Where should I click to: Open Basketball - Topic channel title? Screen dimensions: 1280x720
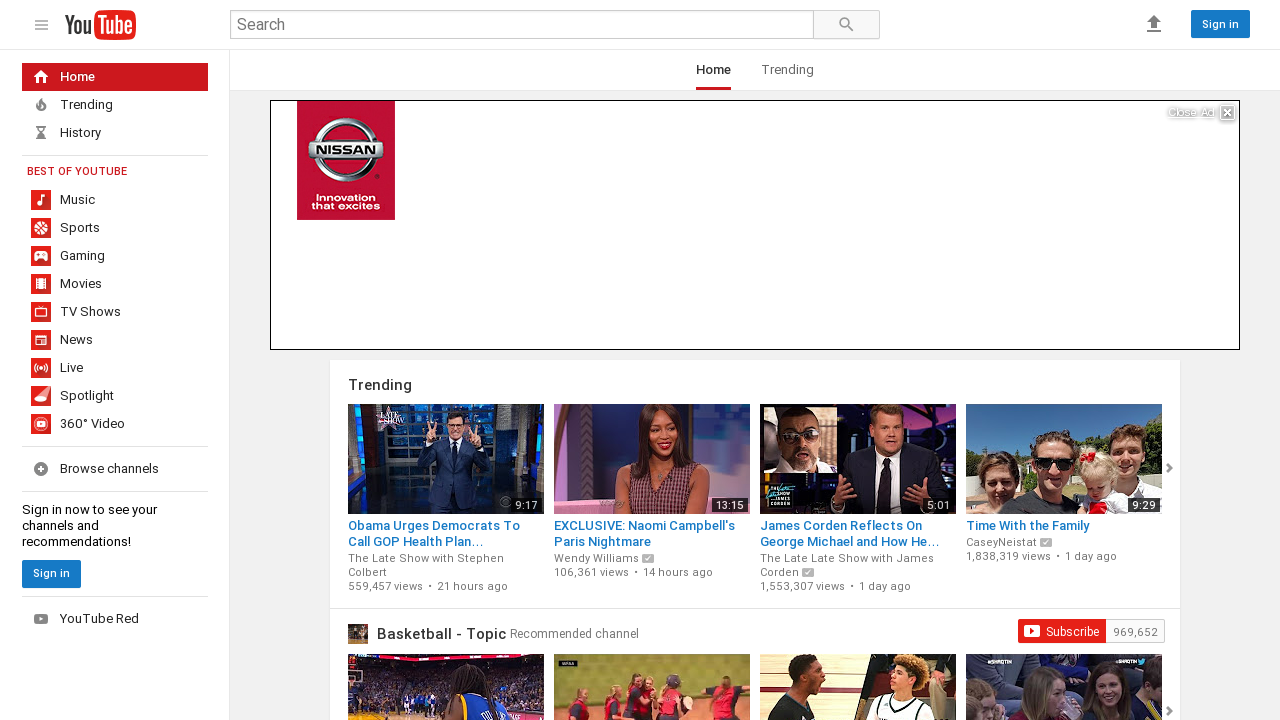coord(441,634)
